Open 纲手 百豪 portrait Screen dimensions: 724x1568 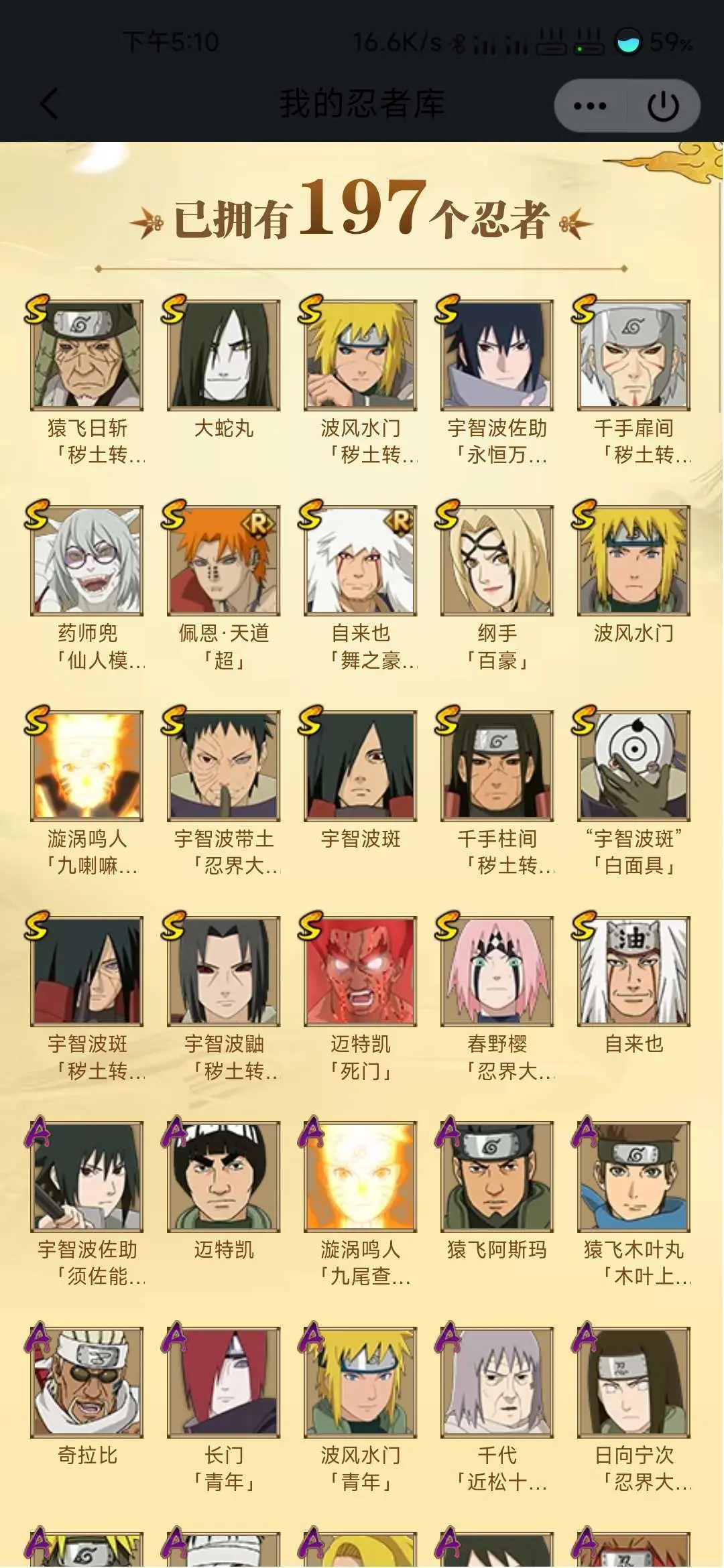497,561
